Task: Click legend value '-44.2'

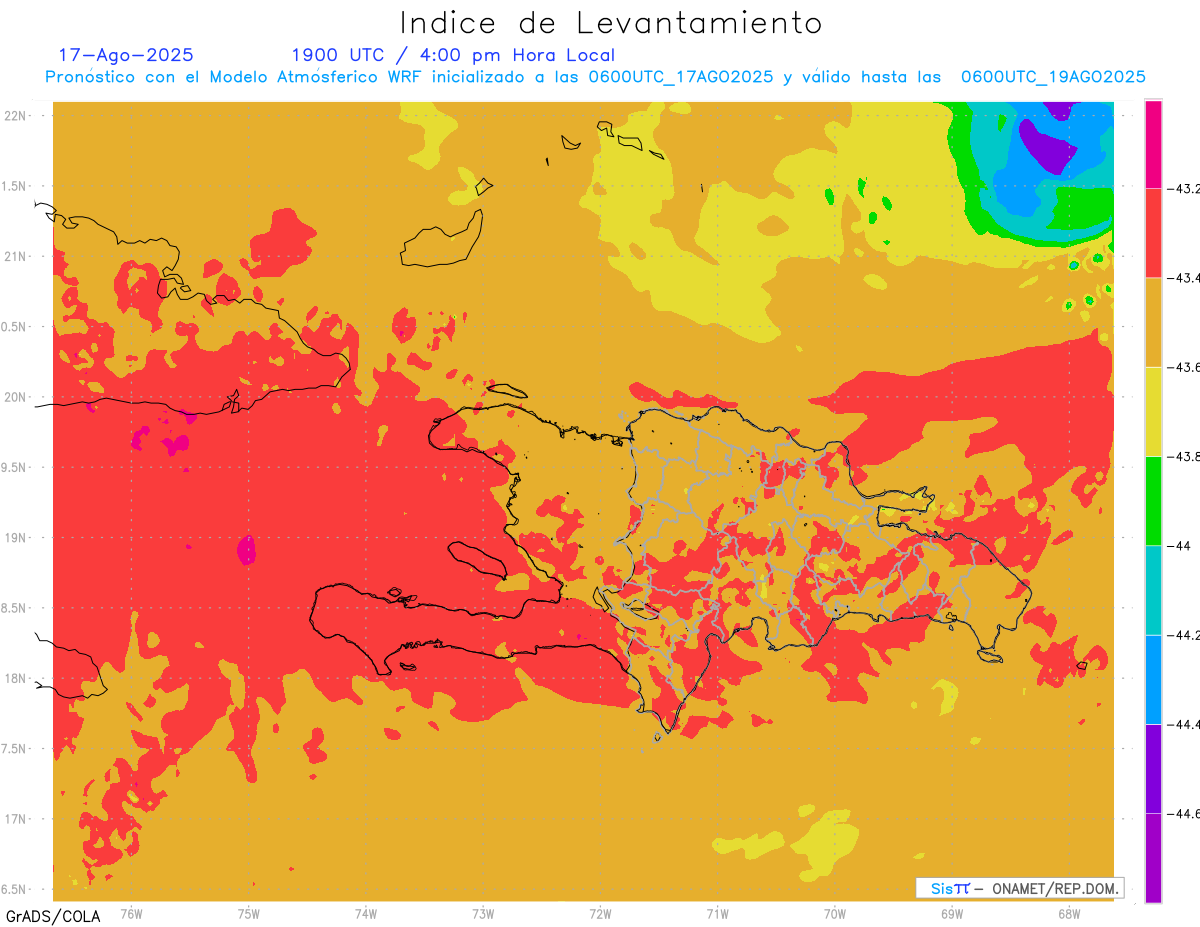Action: (x=1184, y=635)
